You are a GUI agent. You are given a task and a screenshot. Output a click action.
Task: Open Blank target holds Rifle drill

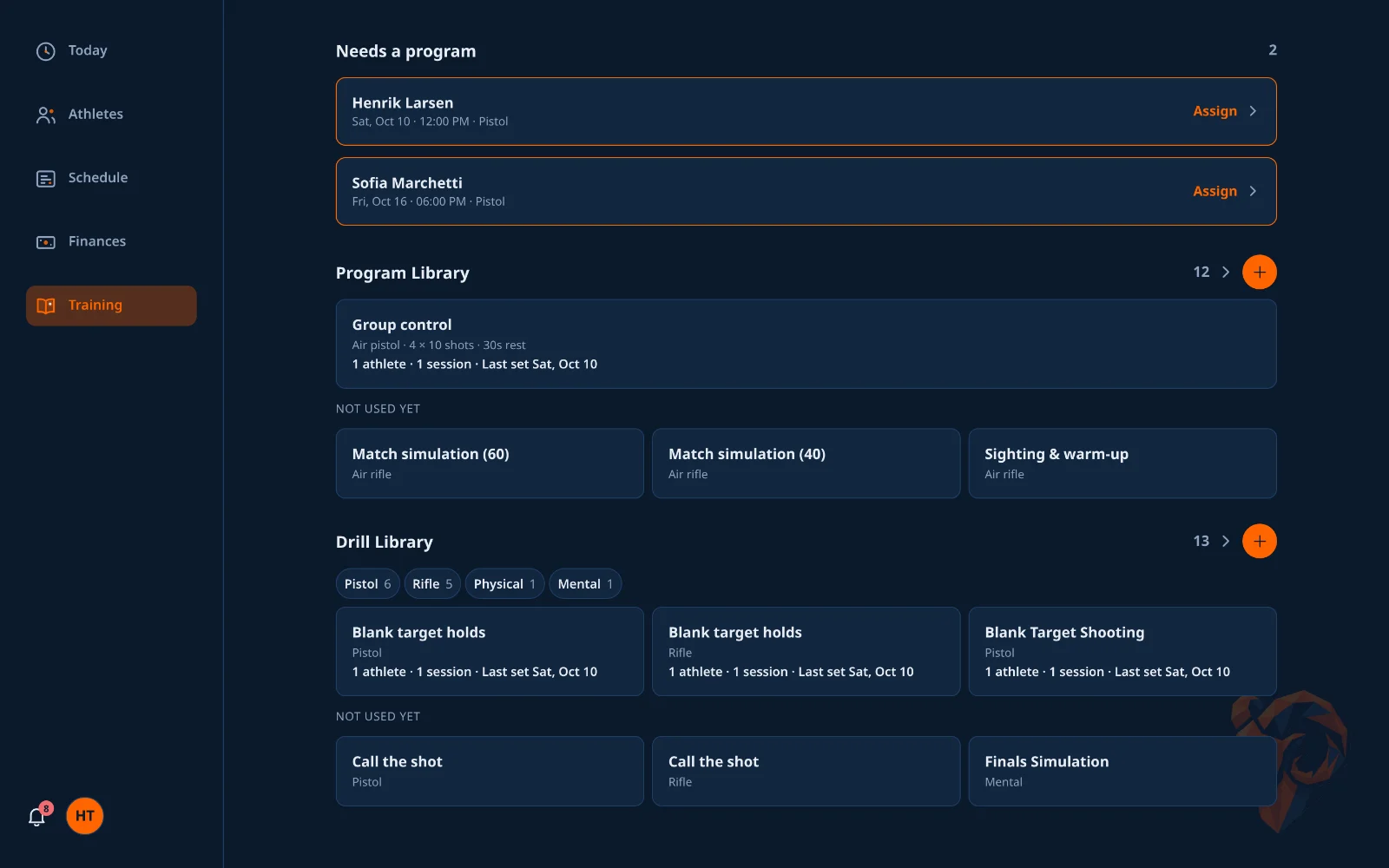806,651
